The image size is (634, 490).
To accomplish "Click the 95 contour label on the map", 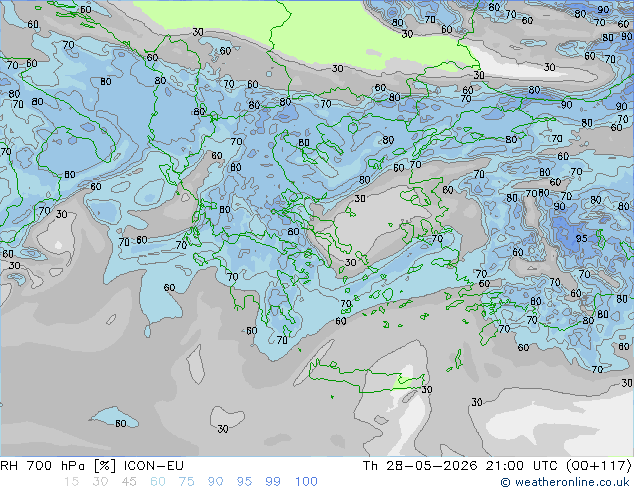I will pos(581,239).
